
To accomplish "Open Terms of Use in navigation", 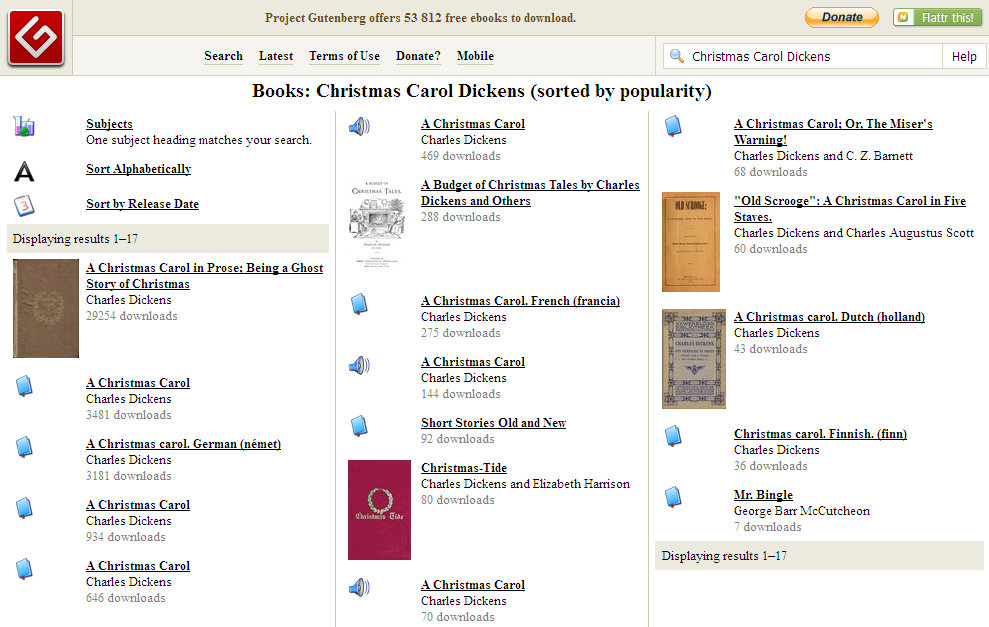I will [x=344, y=56].
